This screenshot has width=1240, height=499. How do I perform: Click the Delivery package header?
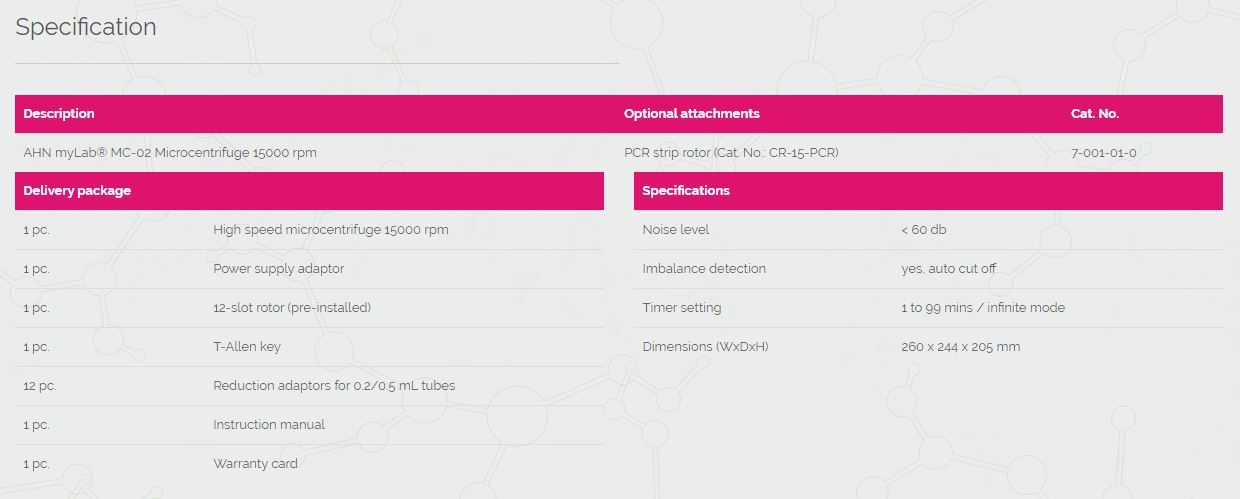(x=77, y=191)
